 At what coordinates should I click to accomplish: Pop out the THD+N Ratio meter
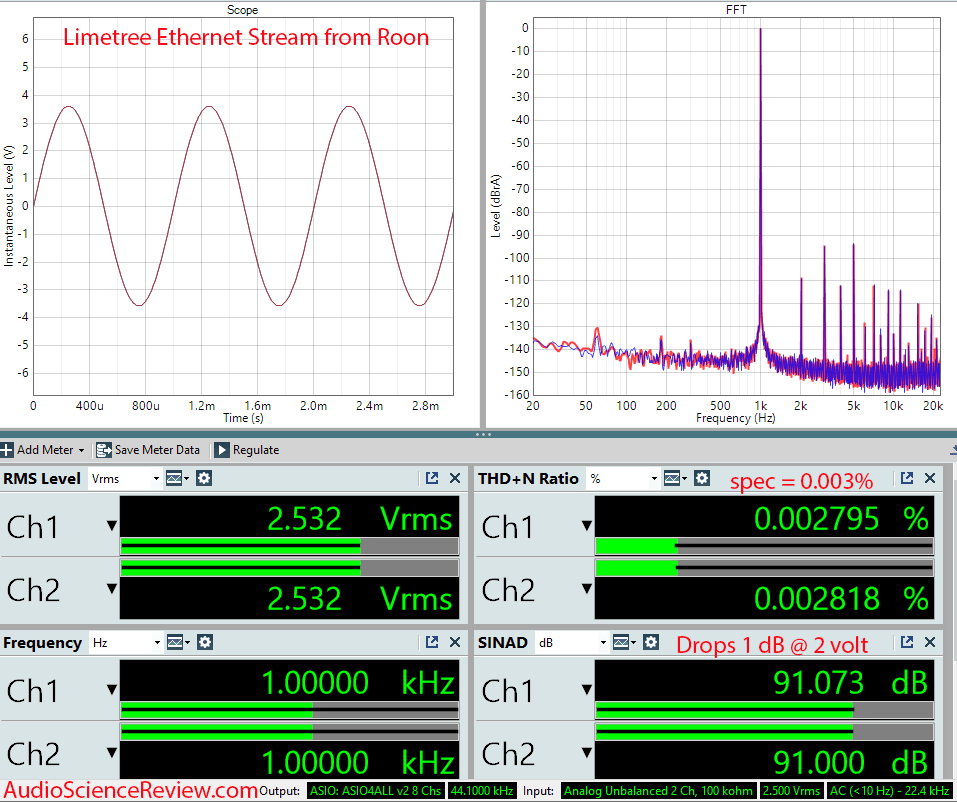(907, 479)
